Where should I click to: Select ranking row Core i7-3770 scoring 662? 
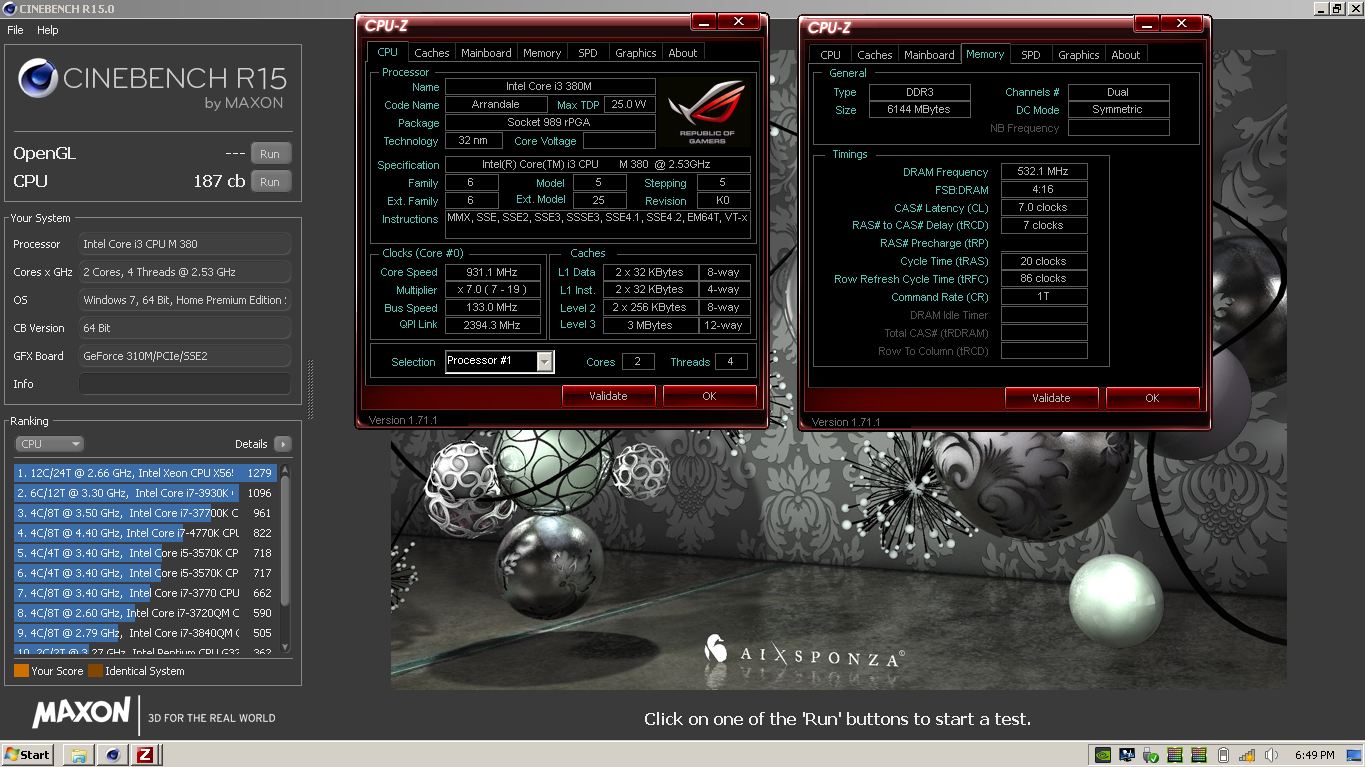145,593
